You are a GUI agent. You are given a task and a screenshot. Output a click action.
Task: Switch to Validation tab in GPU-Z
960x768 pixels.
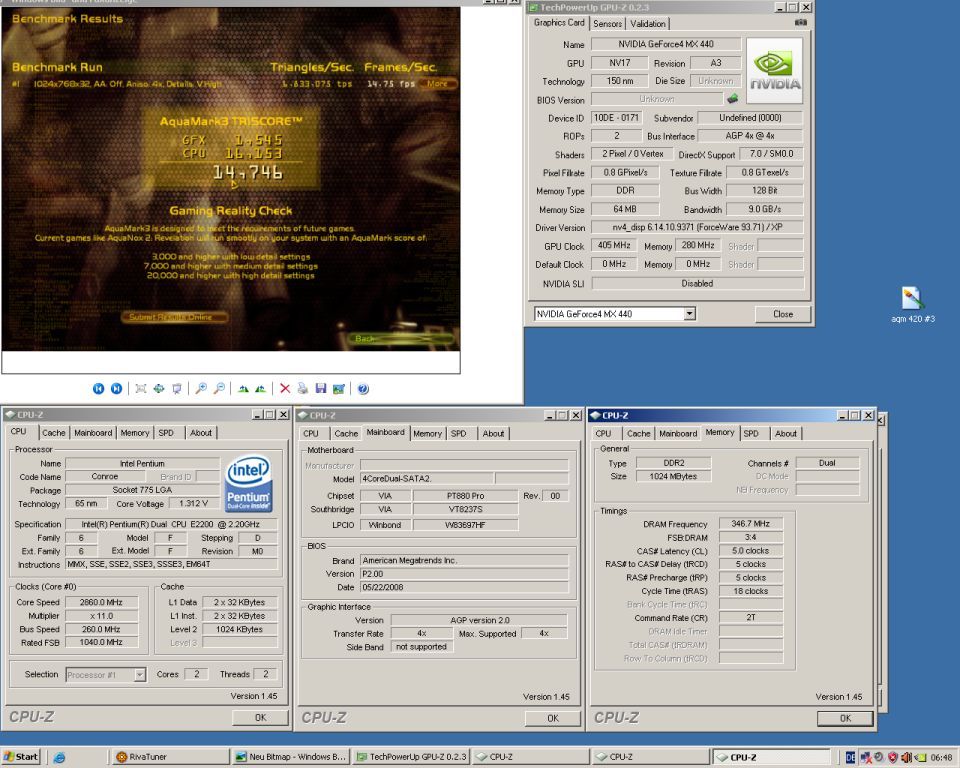point(648,24)
